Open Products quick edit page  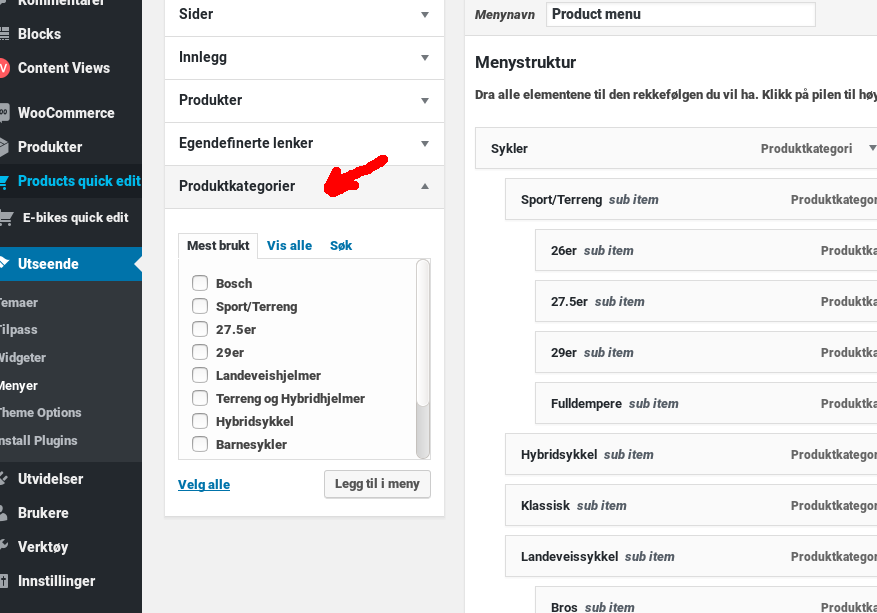pos(79,181)
